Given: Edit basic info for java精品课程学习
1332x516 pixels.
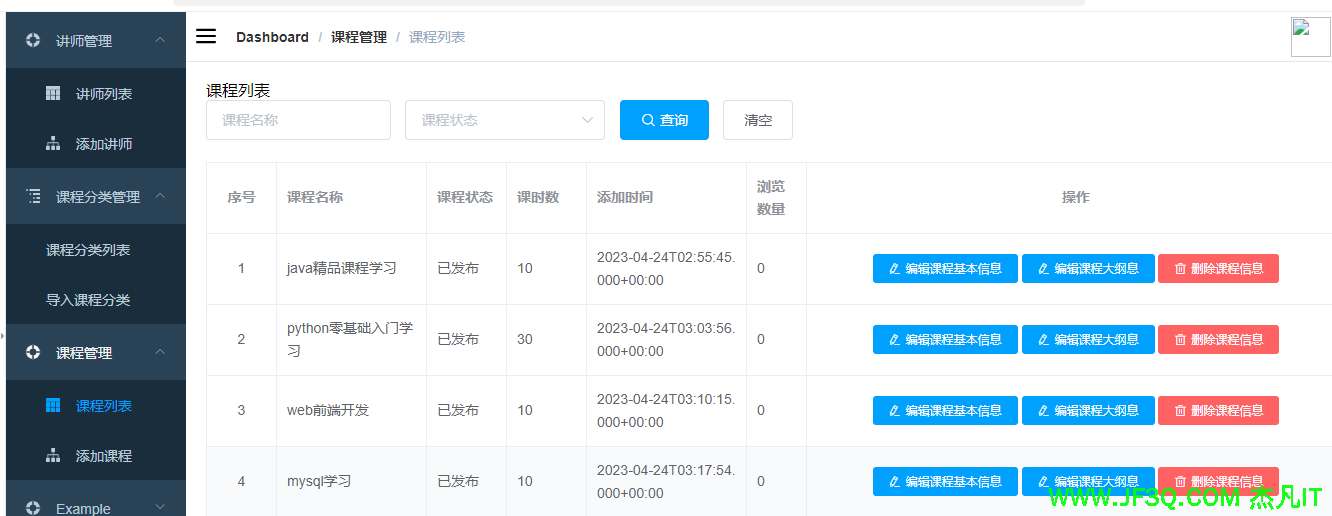Looking at the screenshot, I should tap(945, 268).
